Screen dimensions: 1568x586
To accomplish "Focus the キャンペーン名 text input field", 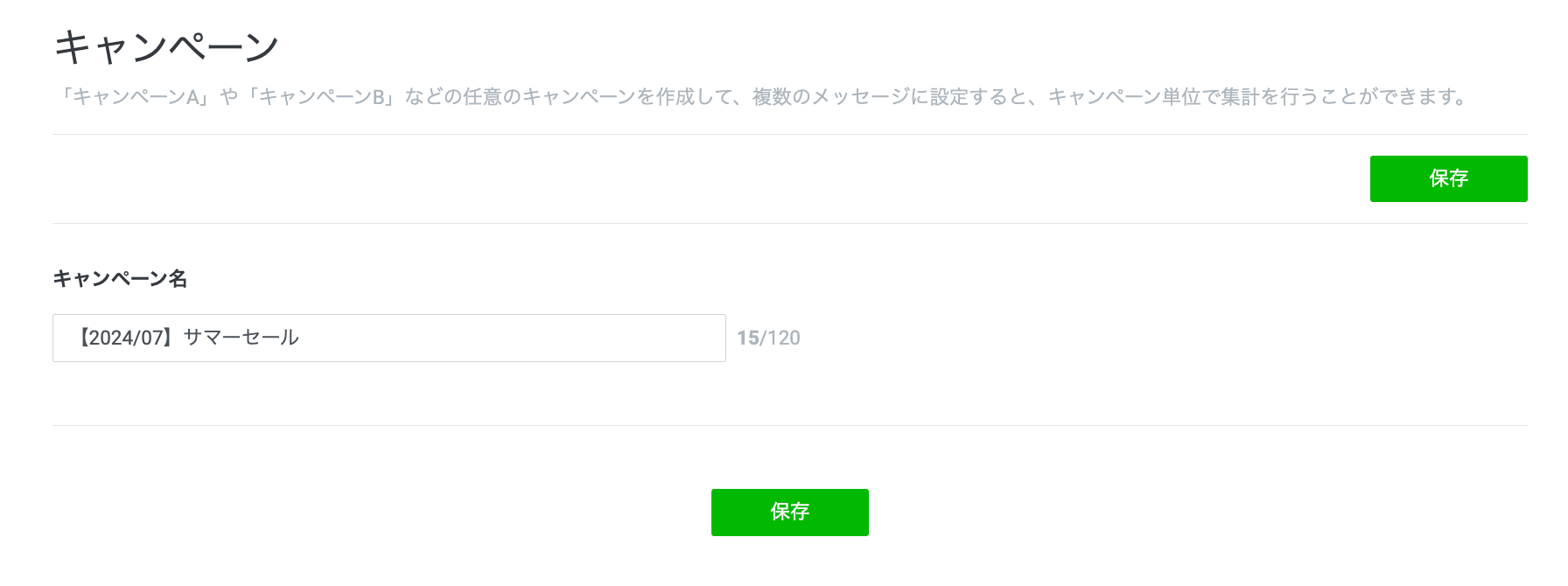I will (x=388, y=338).
